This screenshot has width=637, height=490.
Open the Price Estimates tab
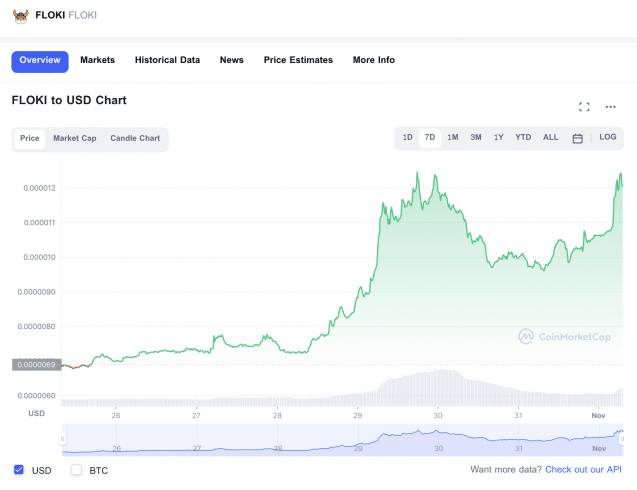point(298,60)
